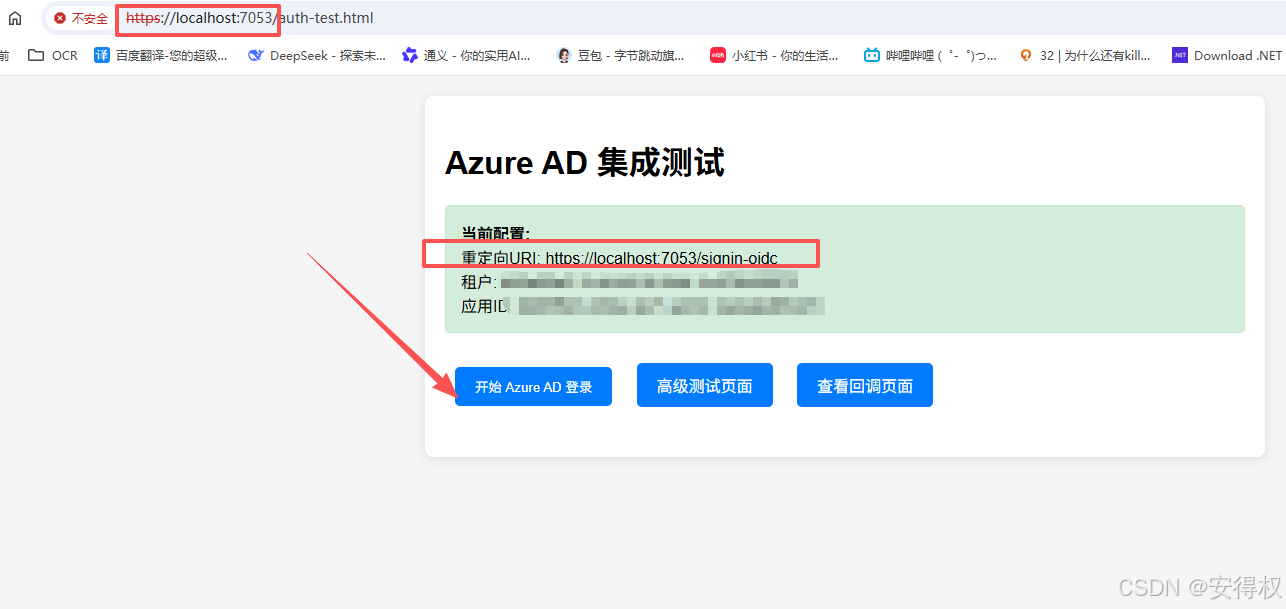Open the DeepSeek bookmark

[316, 56]
